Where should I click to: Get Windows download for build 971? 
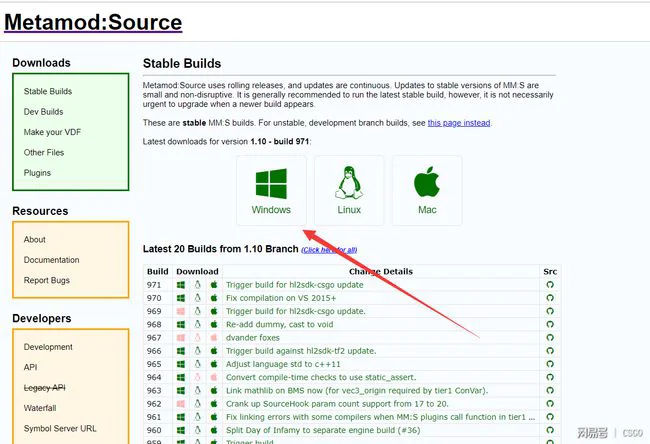coord(181,285)
